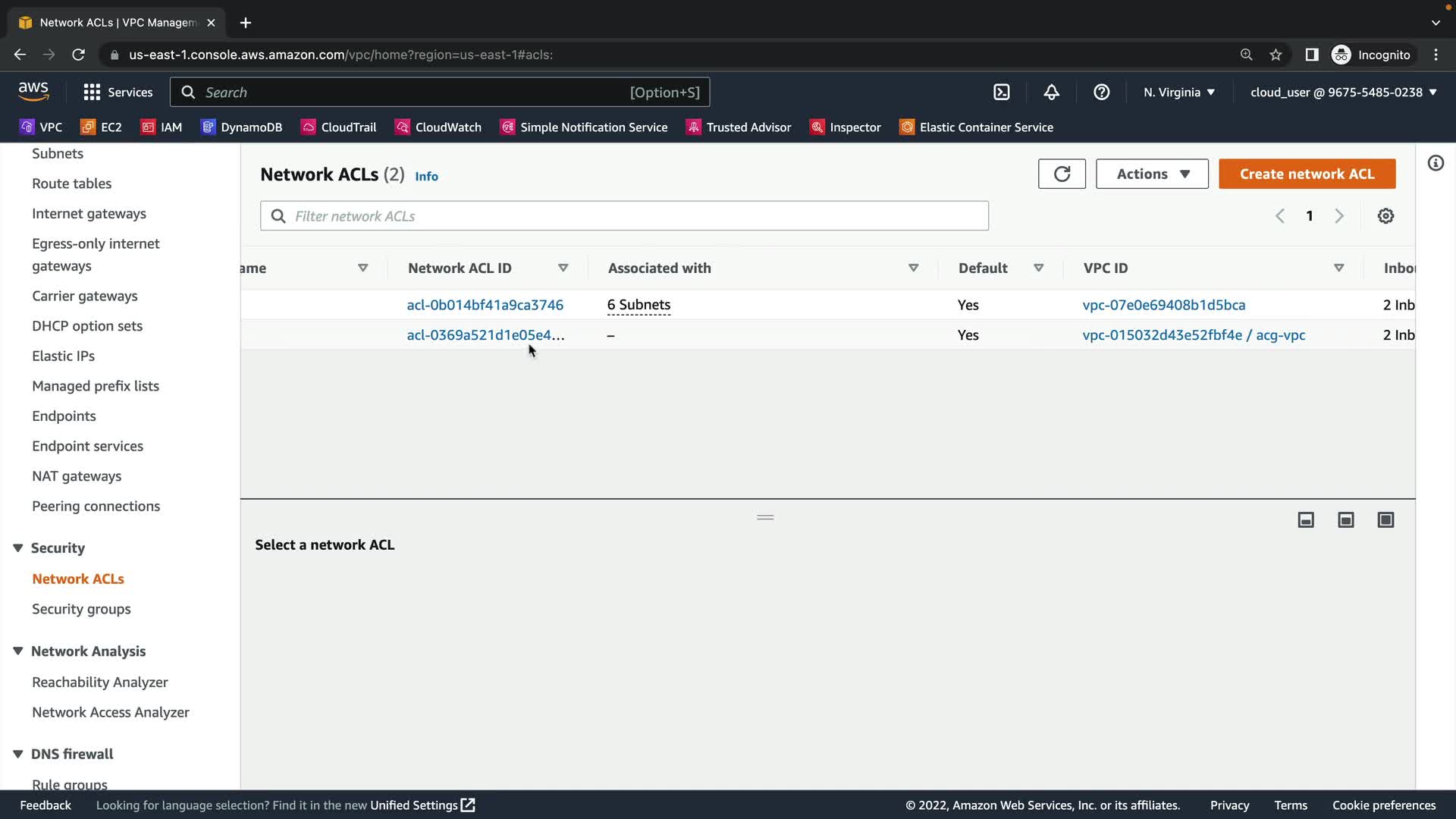This screenshot has height=819, width=1456.
Task: Open the Services grid menu
Action: (92, 93)
